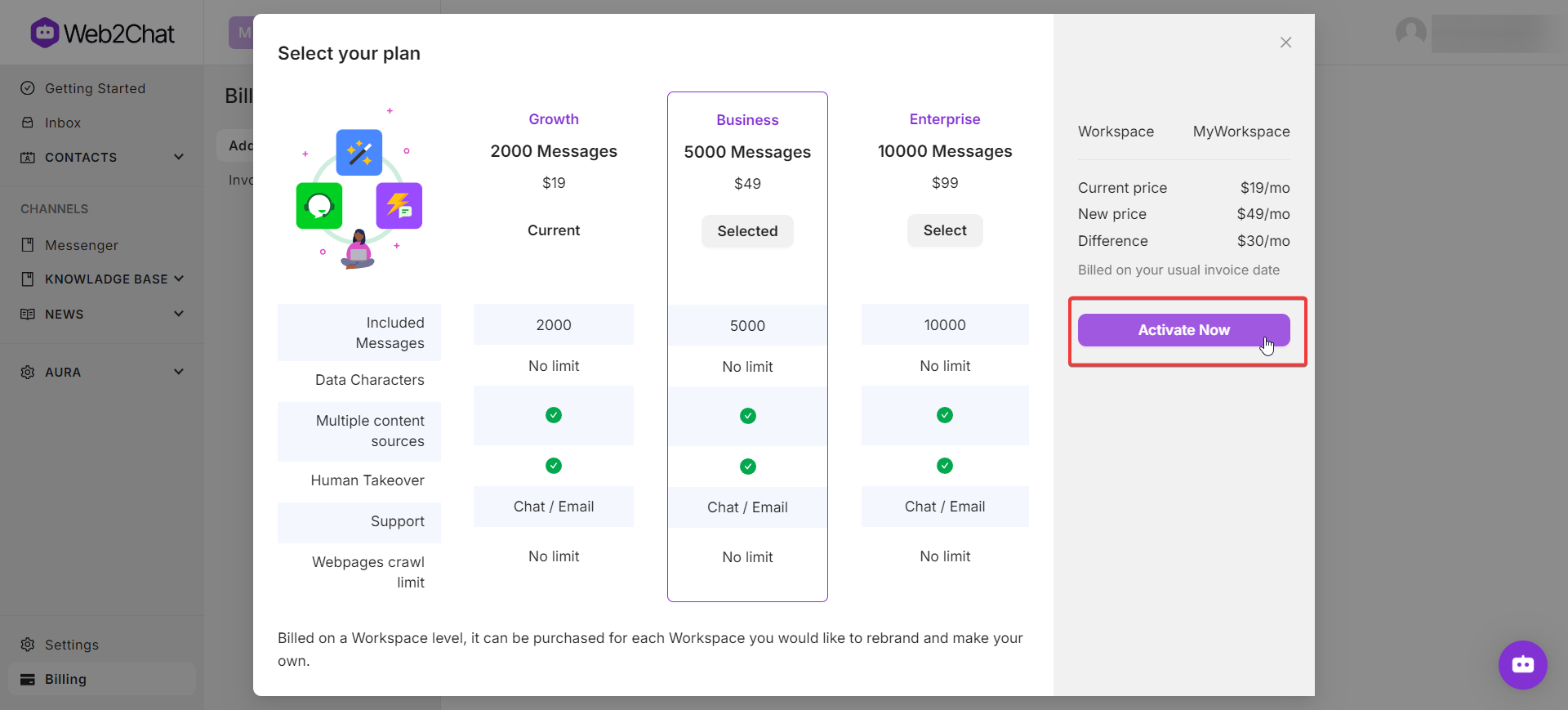Viewport: 1568px width, 710px height.
Task: Click the Activate Now button
Action: point(1183,330)
